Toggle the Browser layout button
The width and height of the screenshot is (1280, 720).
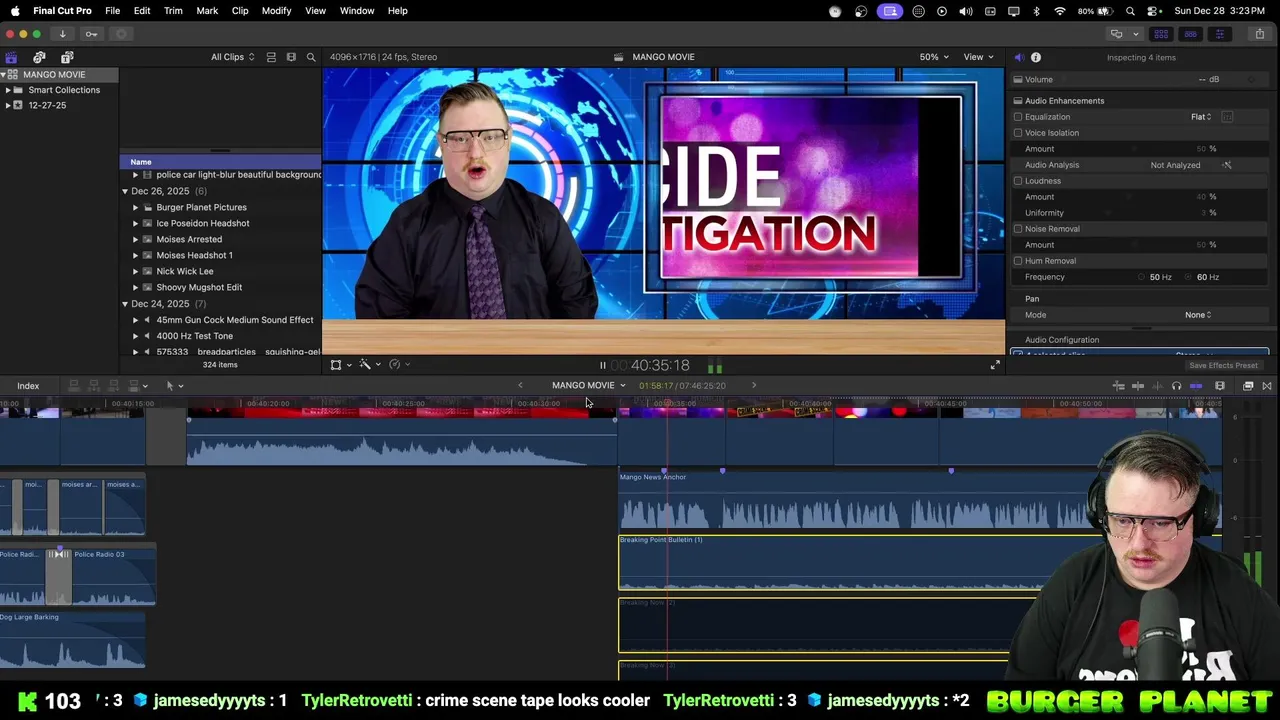(x=1161, y=34)
